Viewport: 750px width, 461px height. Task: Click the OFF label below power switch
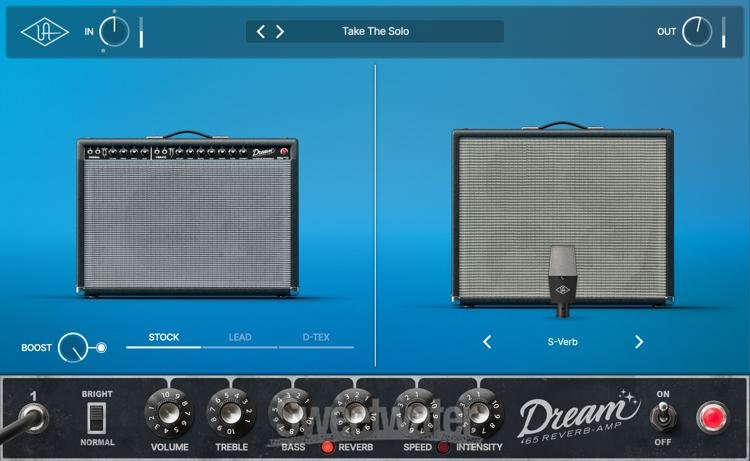[663, 442]
